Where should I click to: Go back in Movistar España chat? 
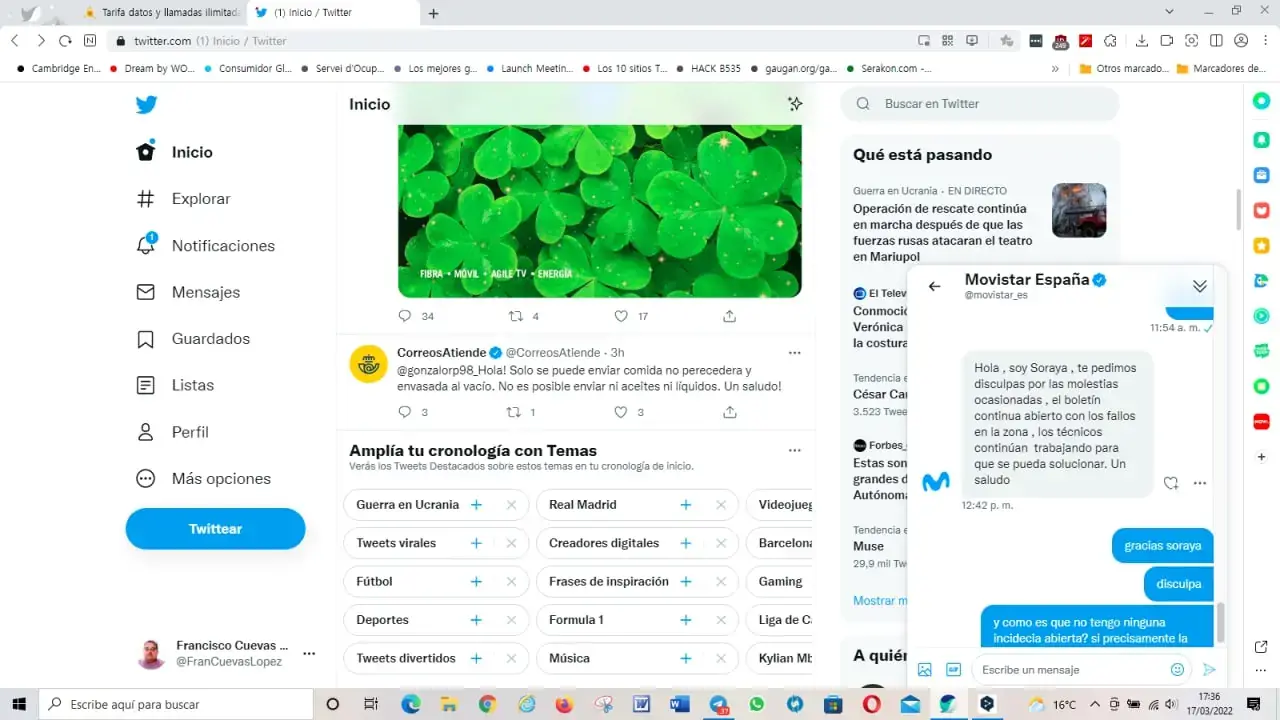coord(935,286)
